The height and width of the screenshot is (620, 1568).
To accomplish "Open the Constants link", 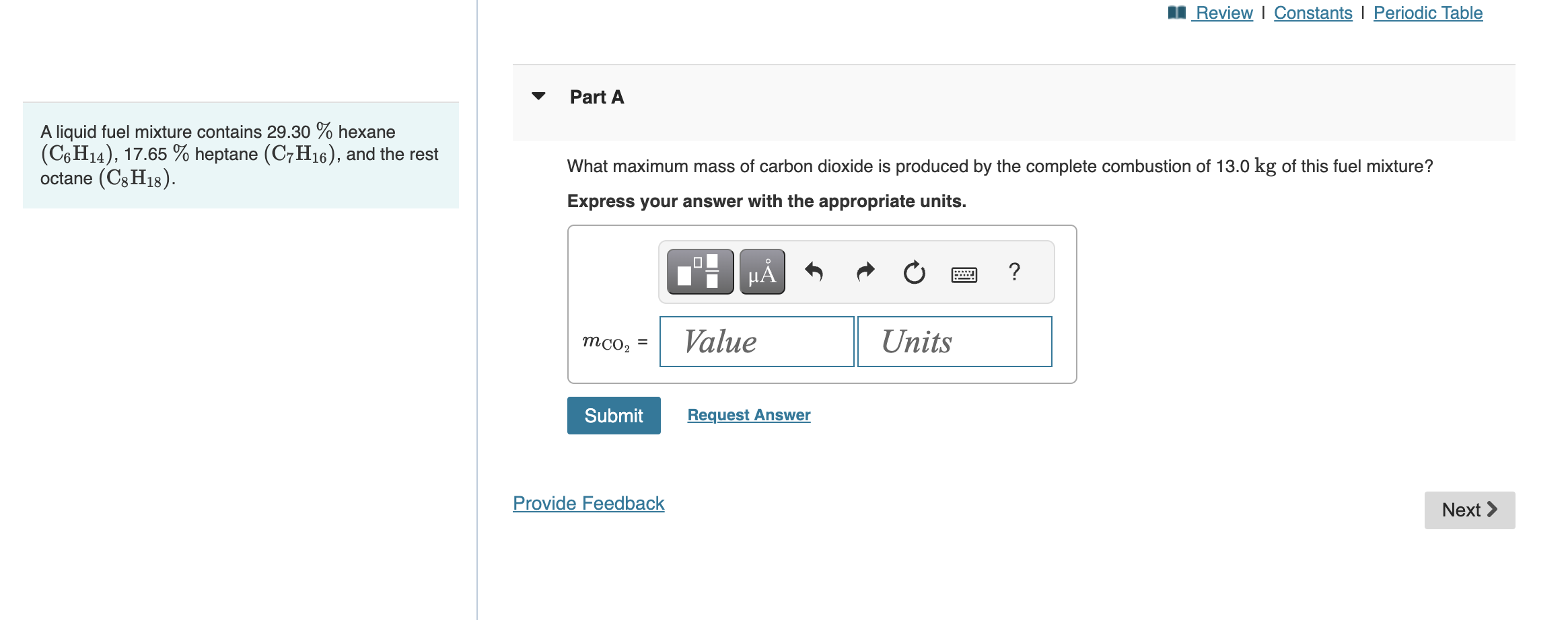I will click(x=1313, y=13).
